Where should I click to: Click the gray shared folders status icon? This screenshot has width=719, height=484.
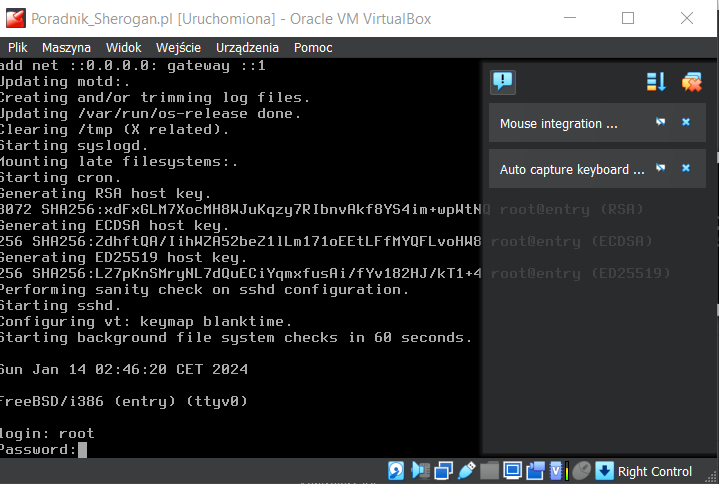pos(489,471)
